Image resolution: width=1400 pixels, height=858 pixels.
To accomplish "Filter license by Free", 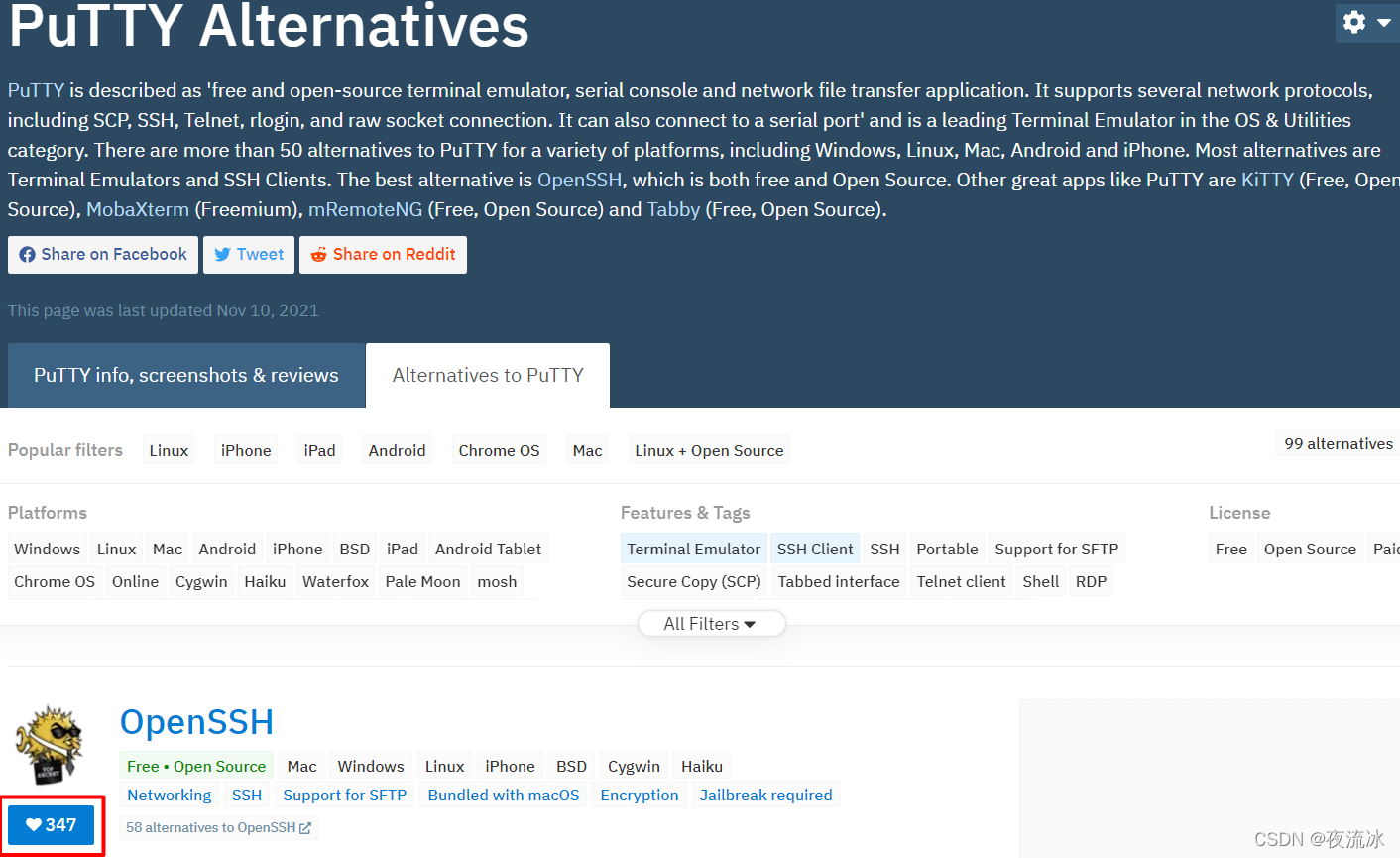I will coord(1231,549).
